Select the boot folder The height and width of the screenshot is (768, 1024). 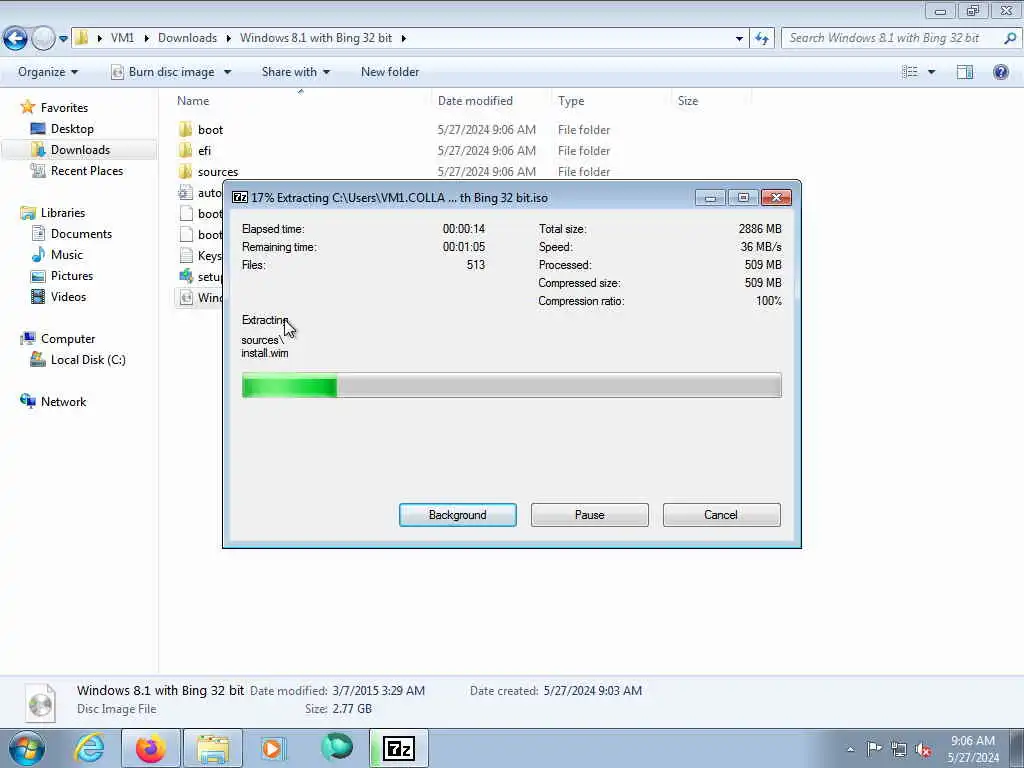210,129
